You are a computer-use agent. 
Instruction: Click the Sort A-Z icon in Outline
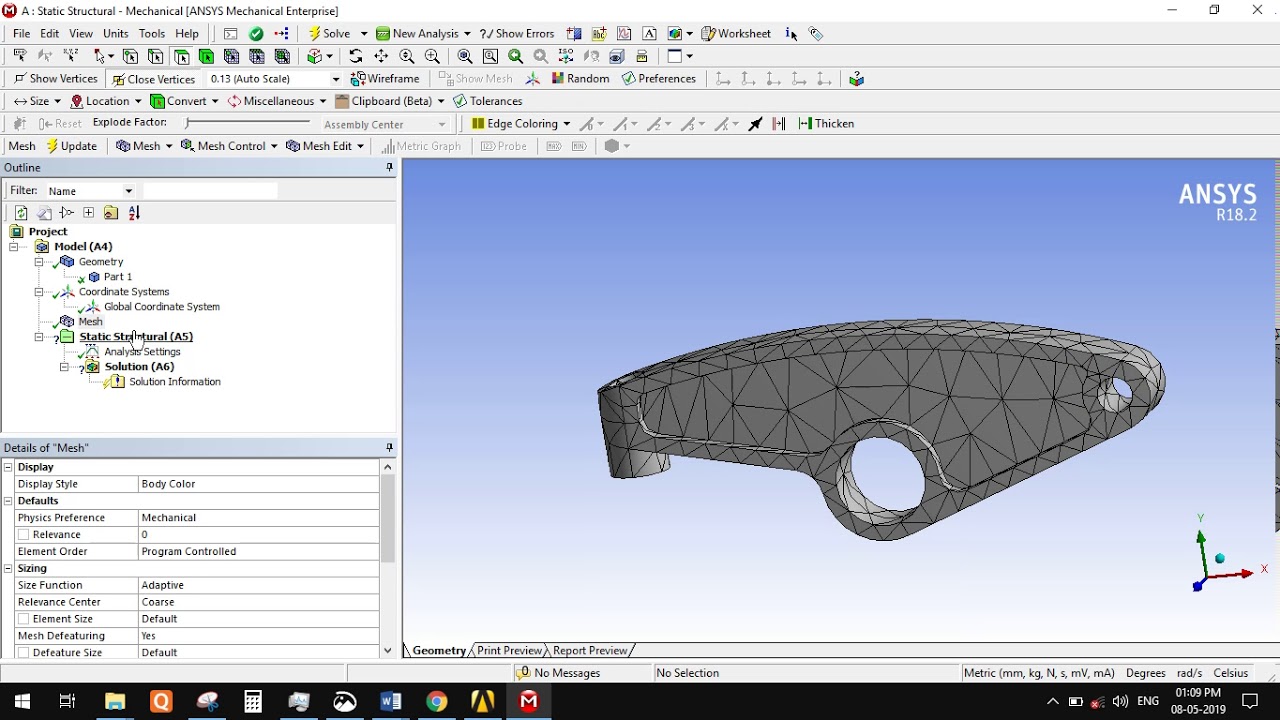point(134,212)
